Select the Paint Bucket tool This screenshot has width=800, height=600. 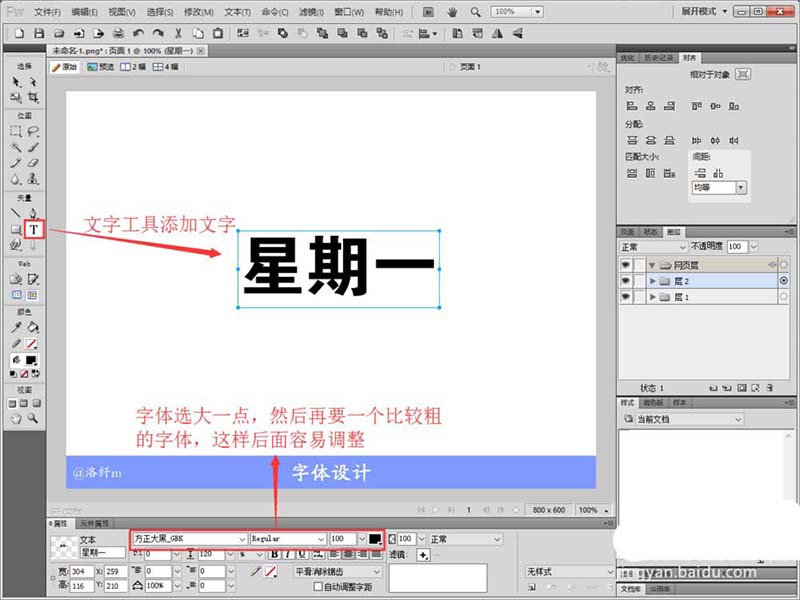33,327
